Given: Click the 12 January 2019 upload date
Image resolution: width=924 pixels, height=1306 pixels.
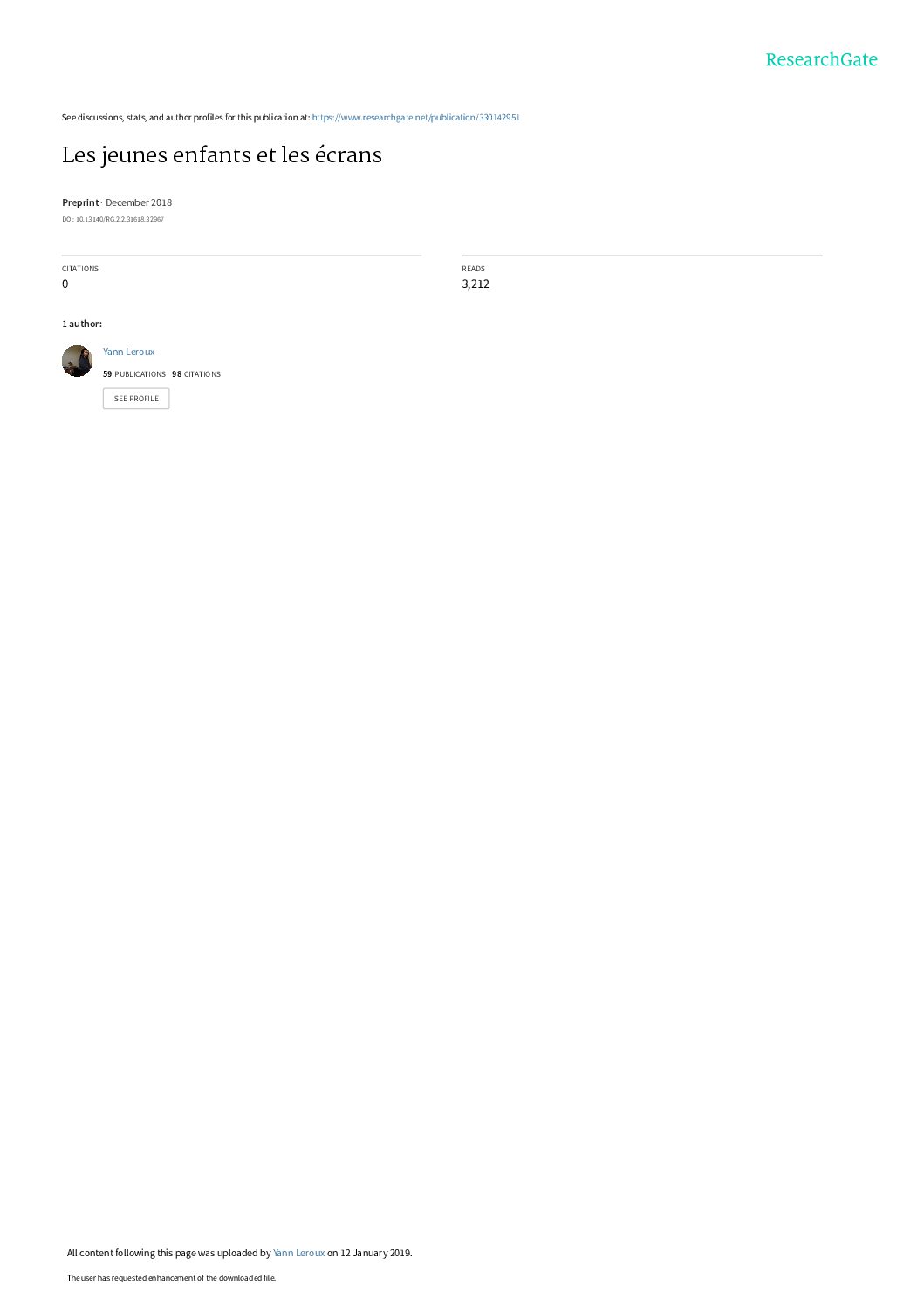Looking at the screenshot, I should click(375, 1253).
